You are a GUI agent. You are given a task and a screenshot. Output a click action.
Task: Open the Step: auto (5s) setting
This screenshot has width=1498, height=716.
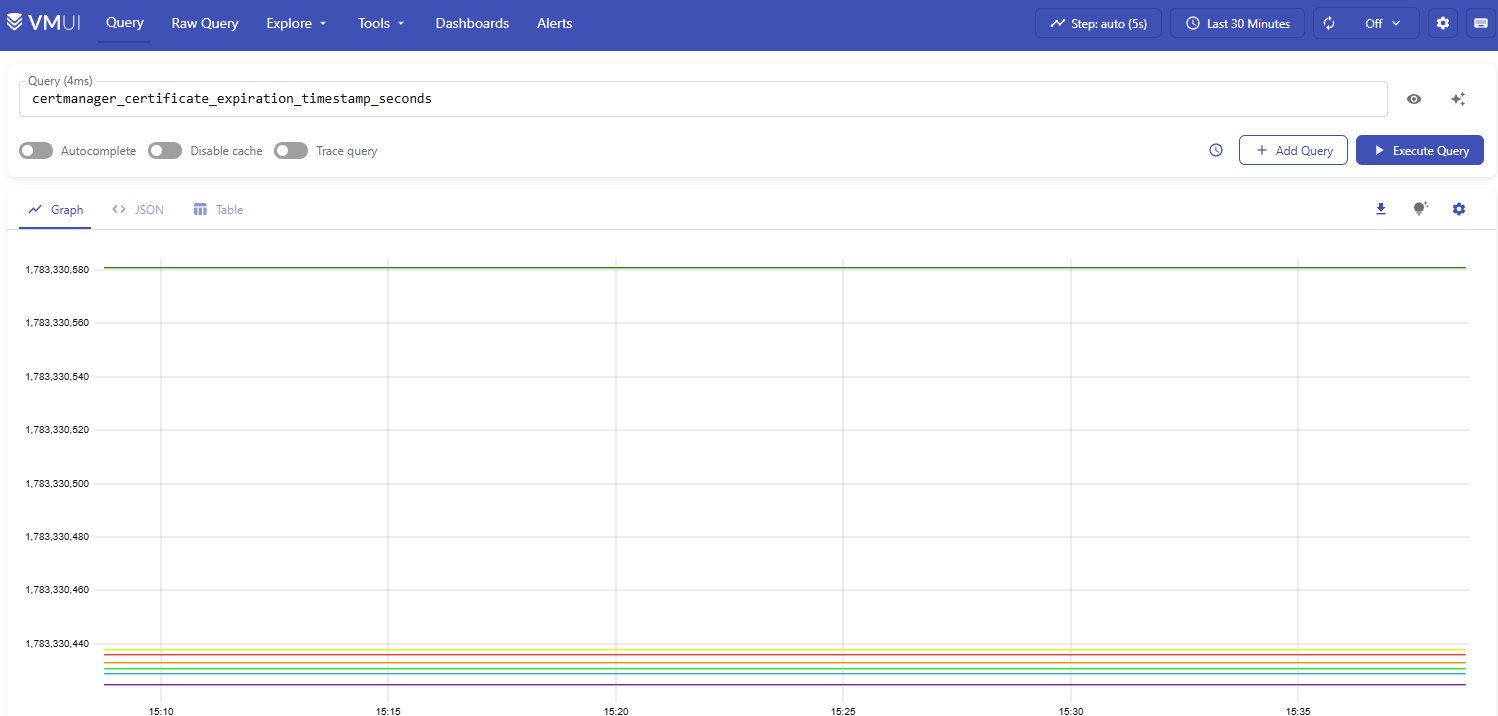(x=1098, y=23)
